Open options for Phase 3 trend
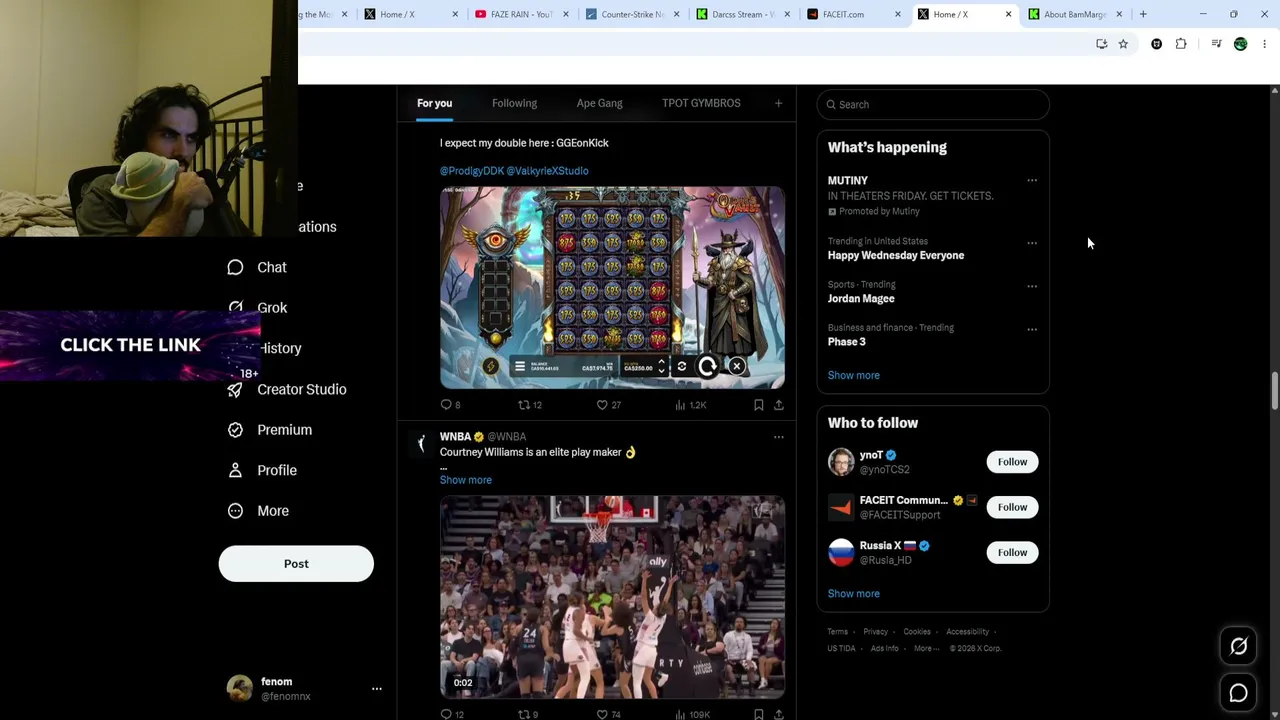The image size is (1280, 720). tap(1032, 329)
